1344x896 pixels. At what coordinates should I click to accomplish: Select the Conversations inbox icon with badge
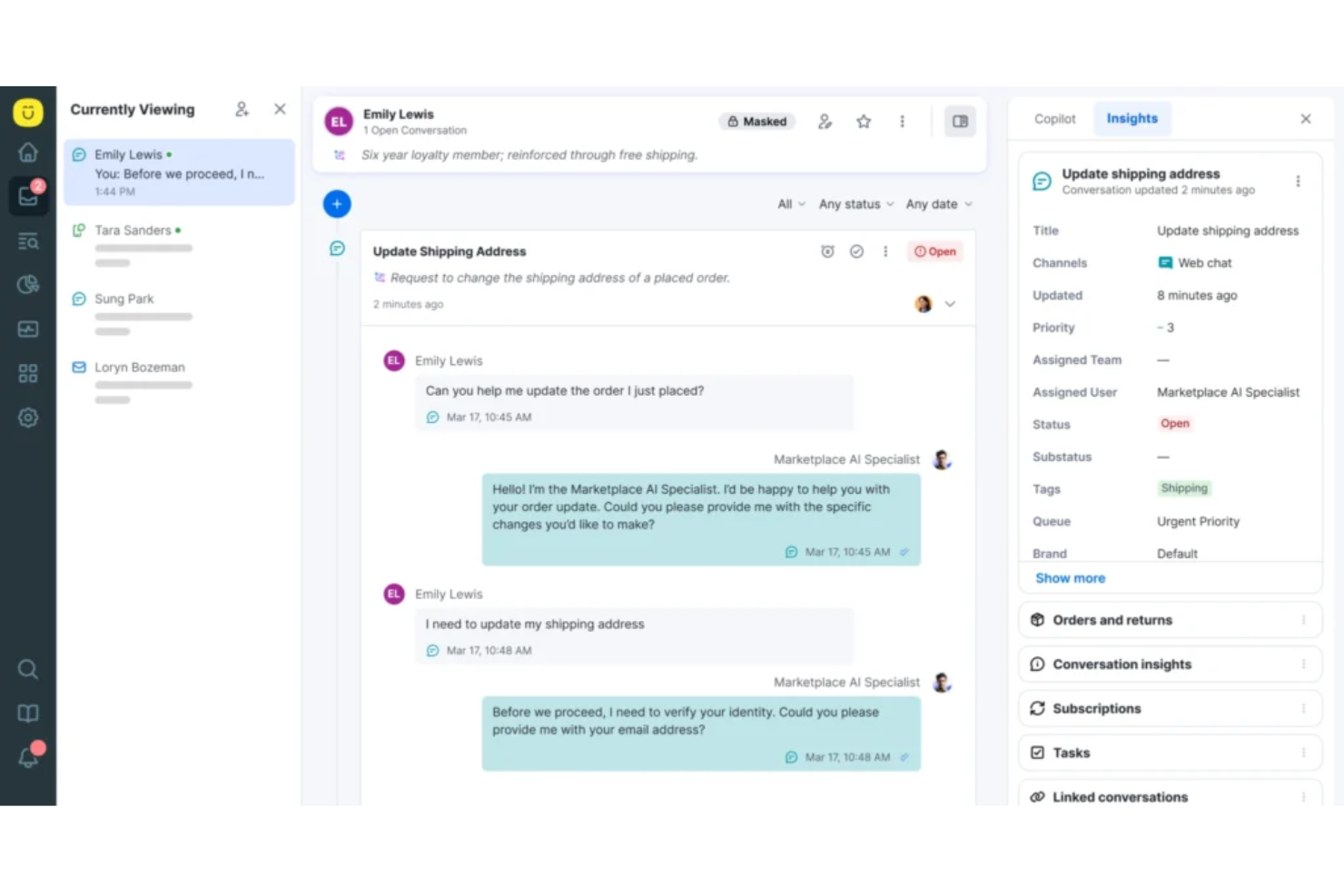pos(28,196)
